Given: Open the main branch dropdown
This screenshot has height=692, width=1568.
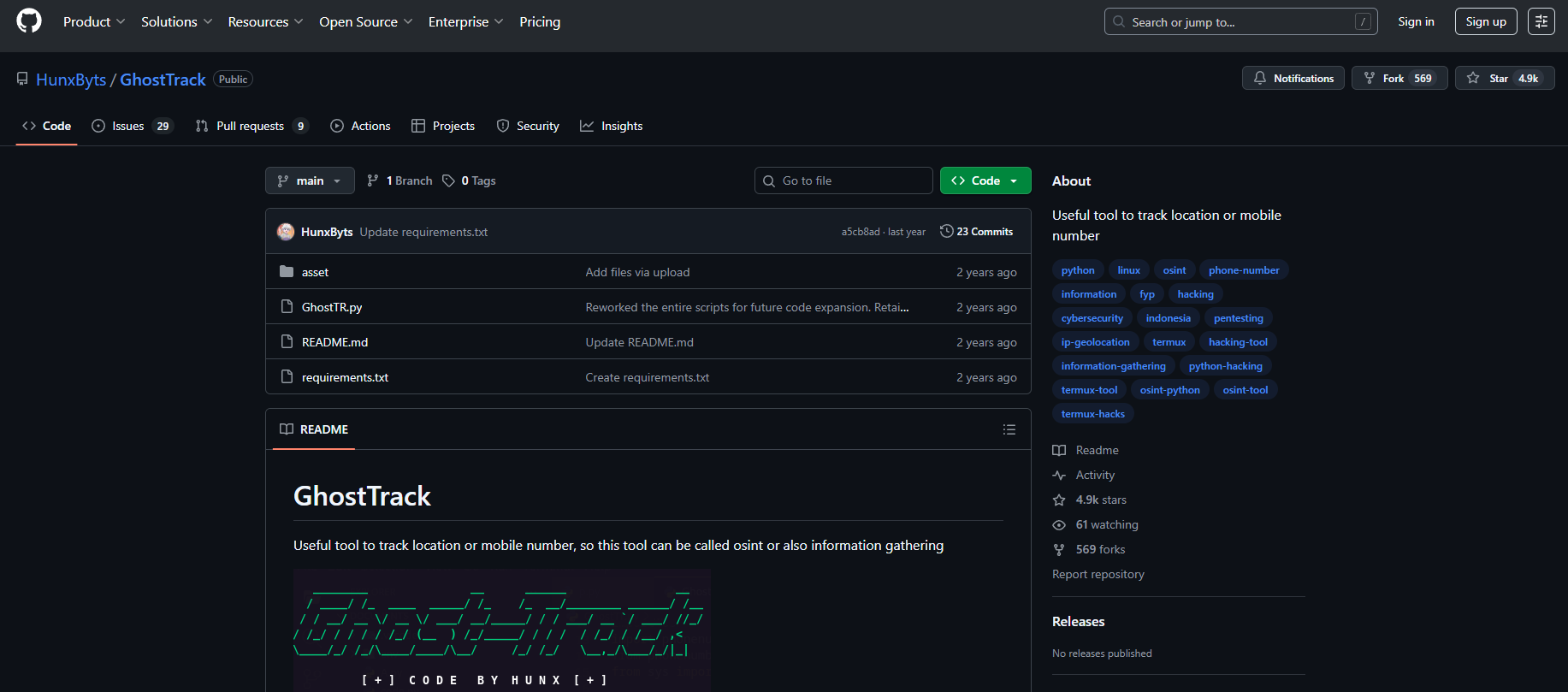Looking at the screenshot, I should (x=310, y=180).
